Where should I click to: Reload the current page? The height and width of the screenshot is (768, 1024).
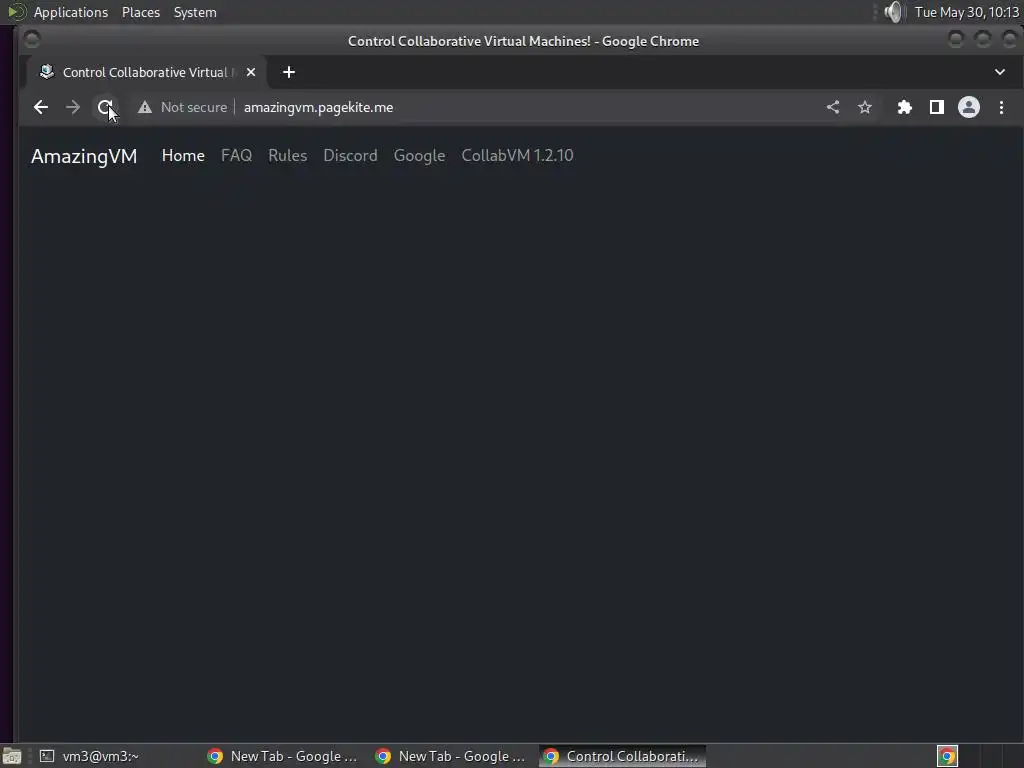pyautogui.click(x=105, y=107)
